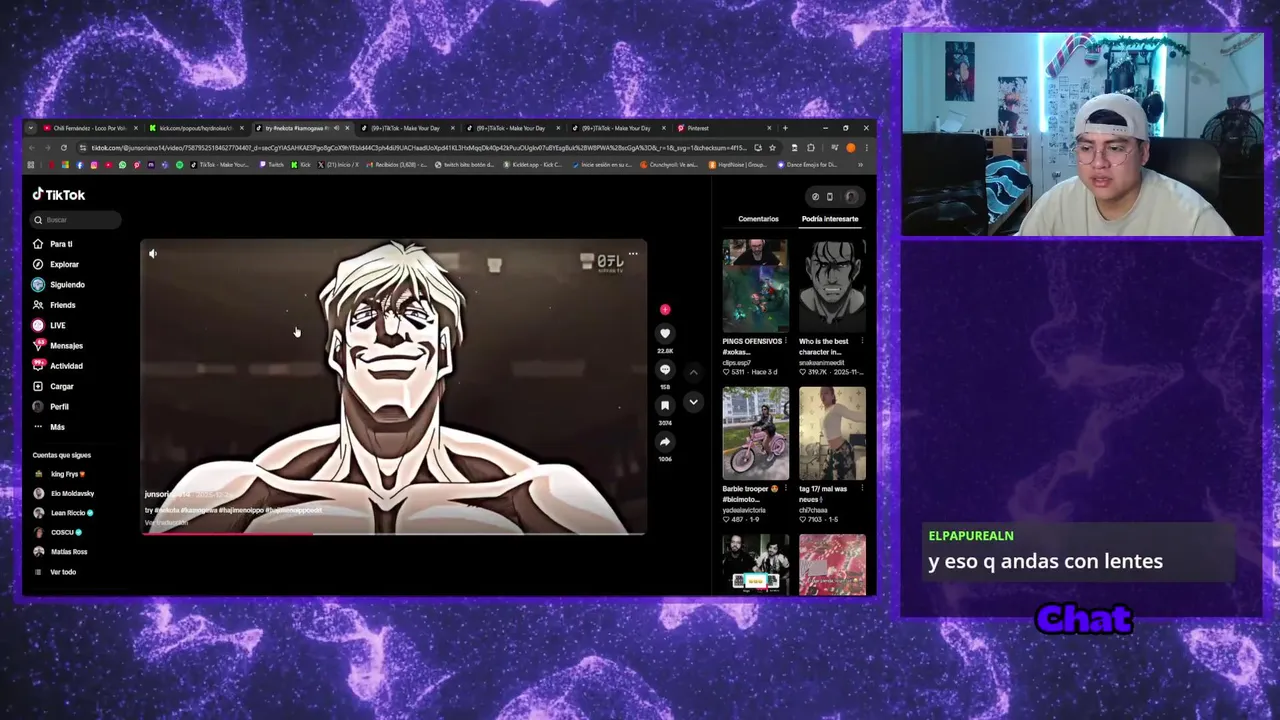Expand the bookmarks overflow chevron
Image resolution: width=1280 pixels, height=720 pixels.
coord(860,165)
